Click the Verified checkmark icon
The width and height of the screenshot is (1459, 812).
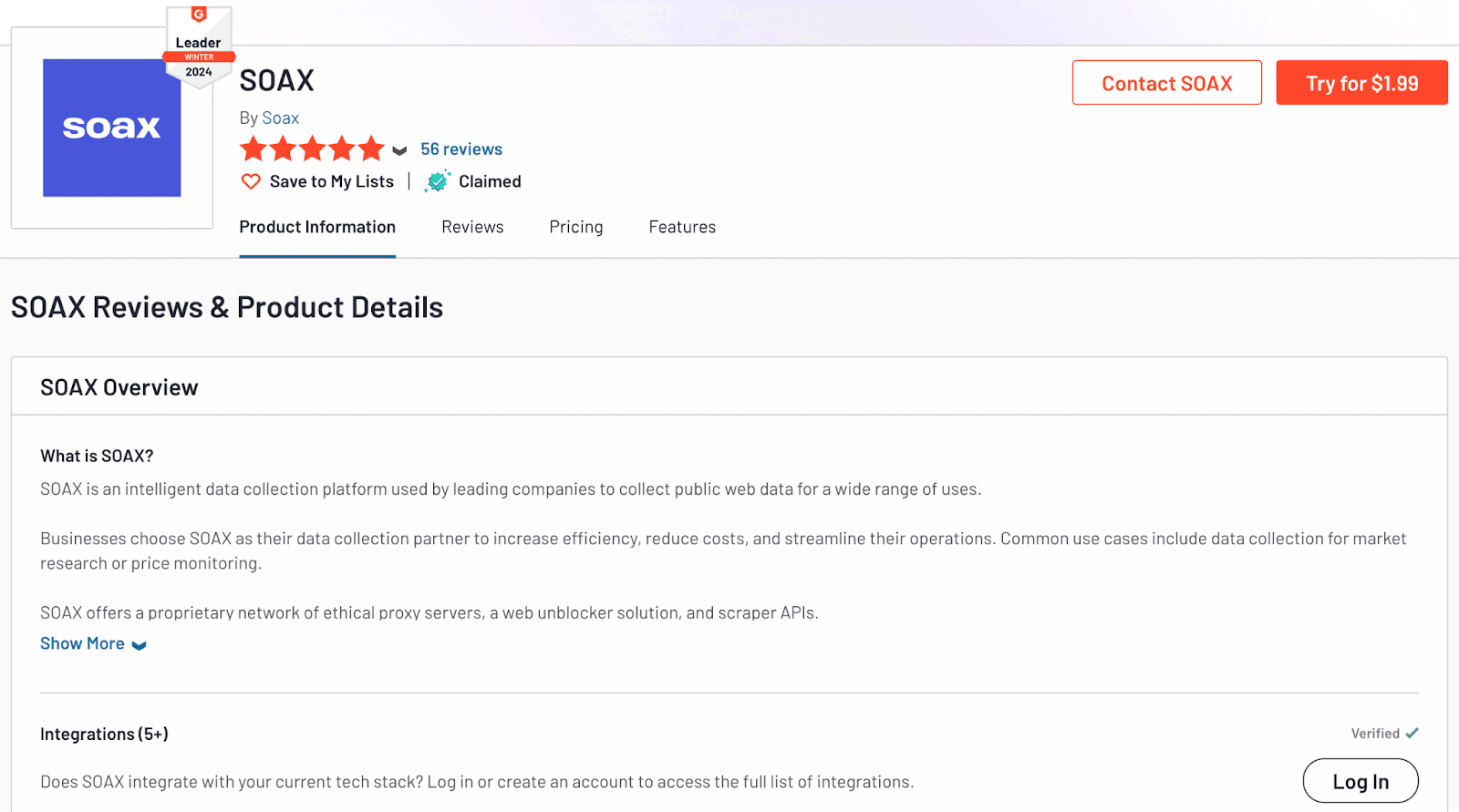pyautogui.click(x=1412, y=733)
